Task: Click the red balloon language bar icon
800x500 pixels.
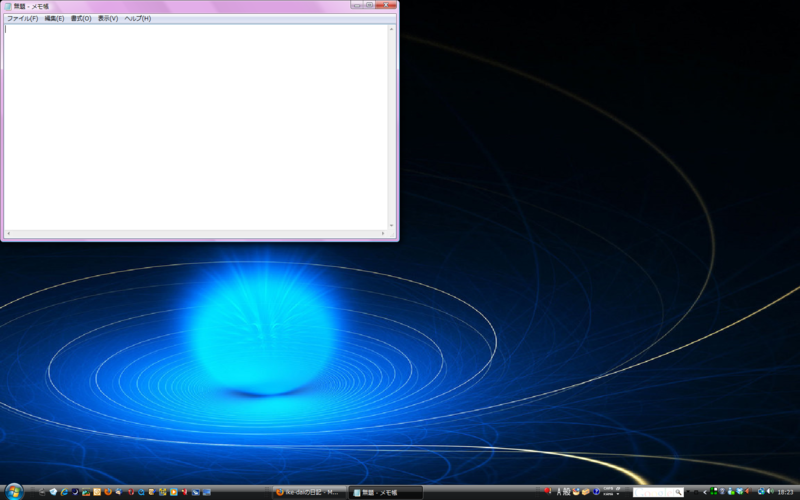Action: (547, 491)
